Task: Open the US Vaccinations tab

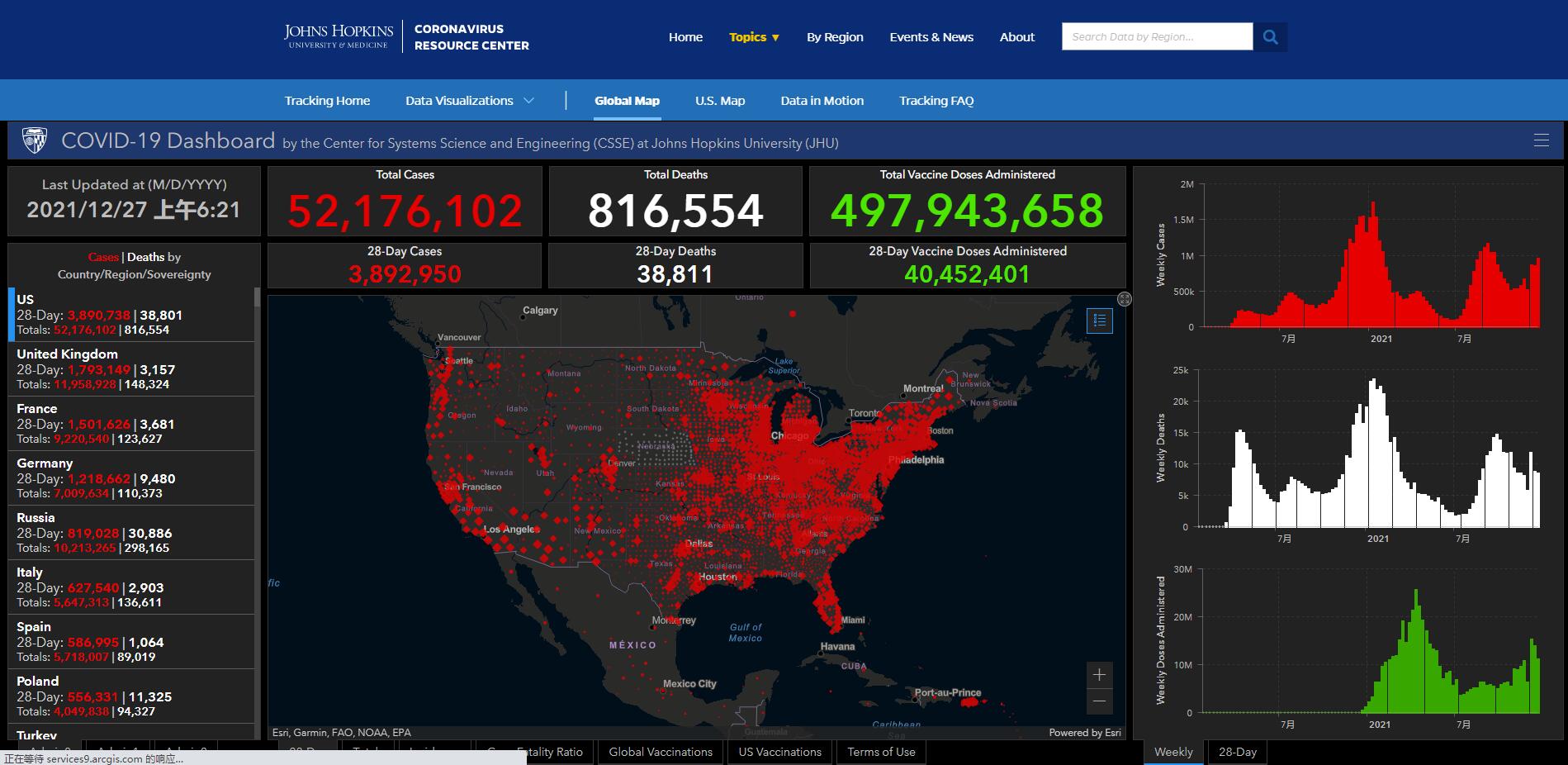Action: coord(780,752)
